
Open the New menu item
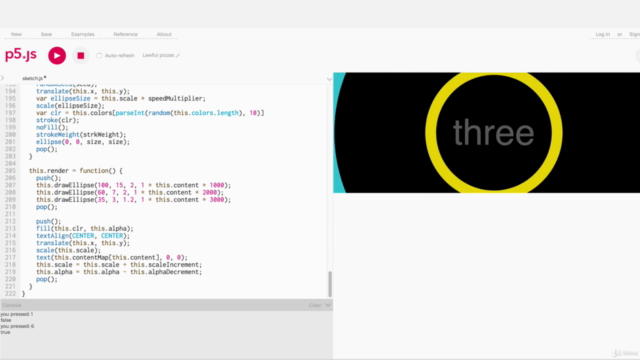(16, 34)
